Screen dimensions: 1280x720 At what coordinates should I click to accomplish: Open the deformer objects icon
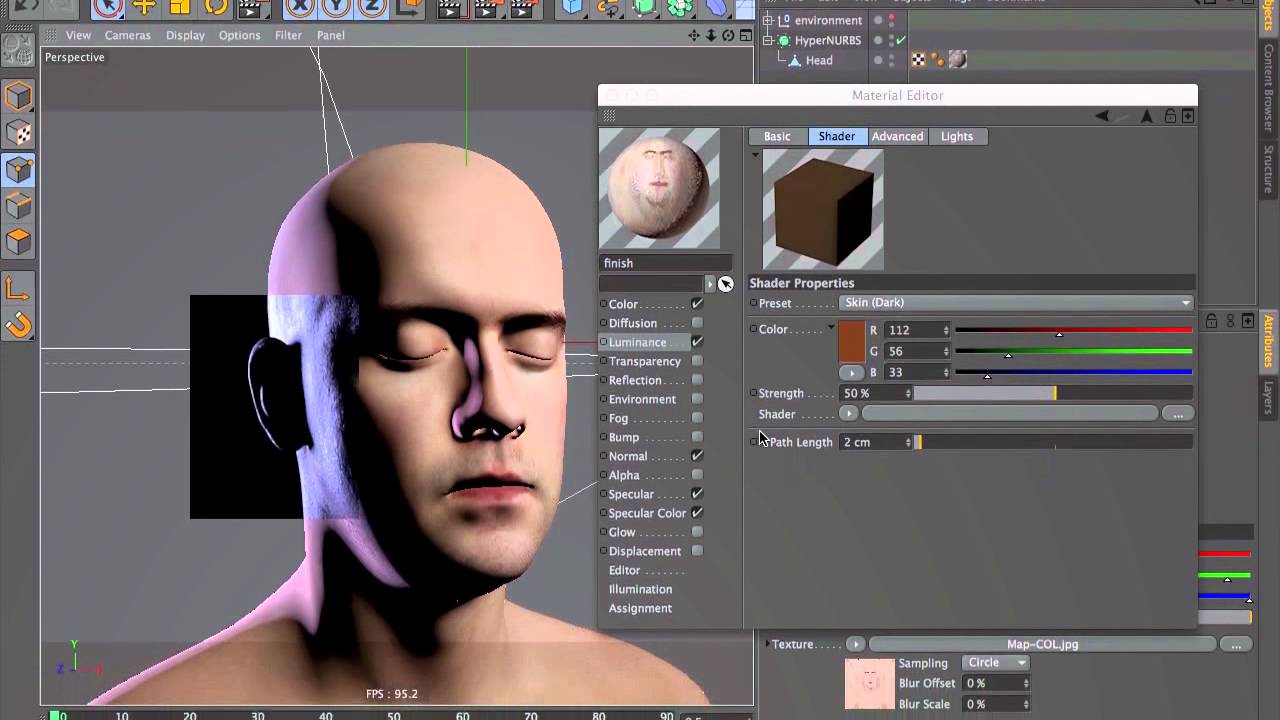(x=717, y=7)
